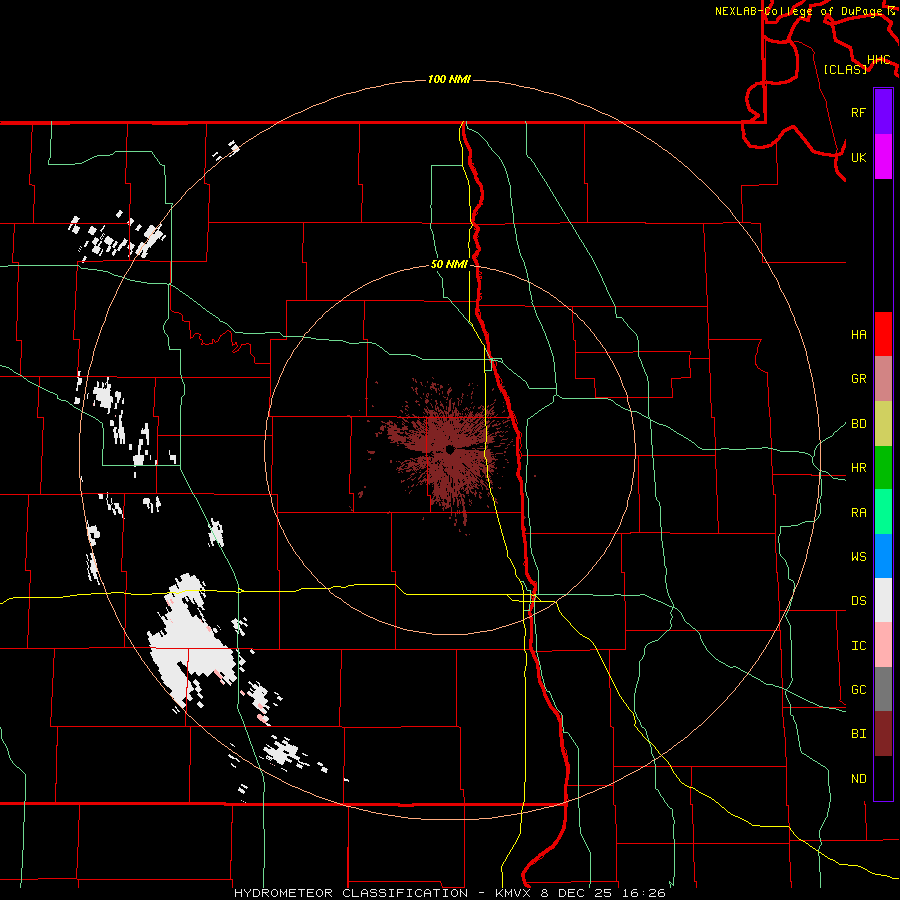The image size is (900, 900).
Task: Click the 'GC' legend label
Action: [858, 690]
